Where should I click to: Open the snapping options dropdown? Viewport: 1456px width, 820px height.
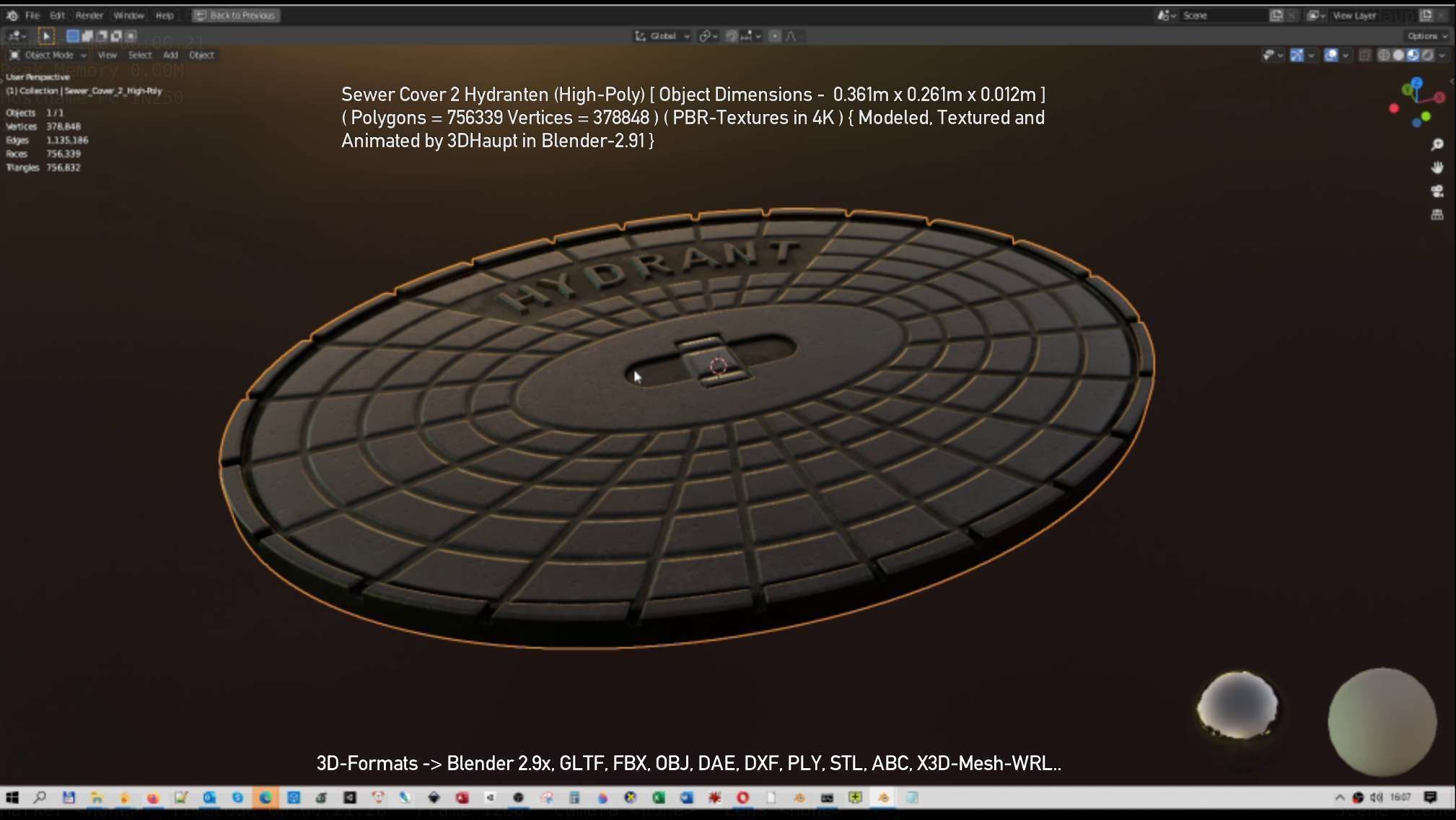click(752, 36)
